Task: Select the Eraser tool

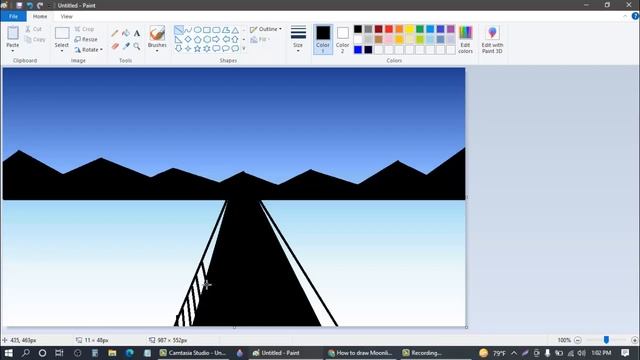Action: 115,46
